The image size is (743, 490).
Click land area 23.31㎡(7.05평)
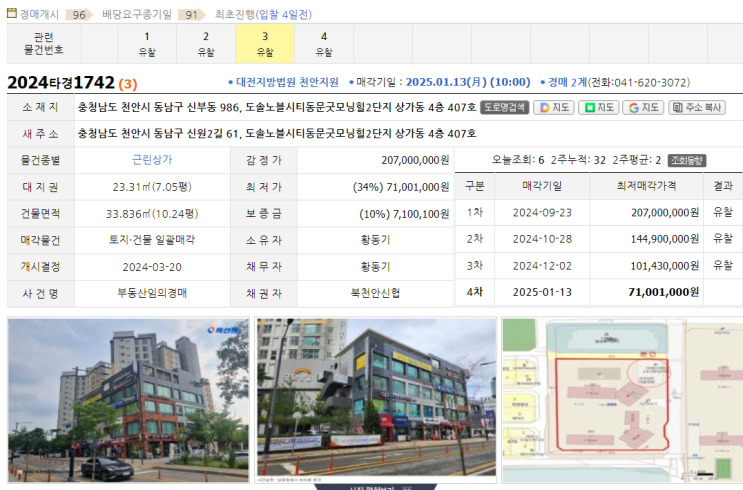(152, 187)
